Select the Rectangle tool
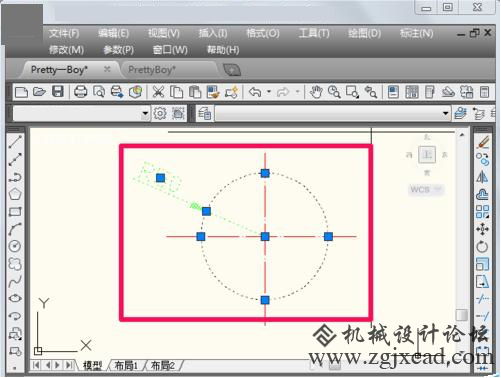 tap(15, 211)
